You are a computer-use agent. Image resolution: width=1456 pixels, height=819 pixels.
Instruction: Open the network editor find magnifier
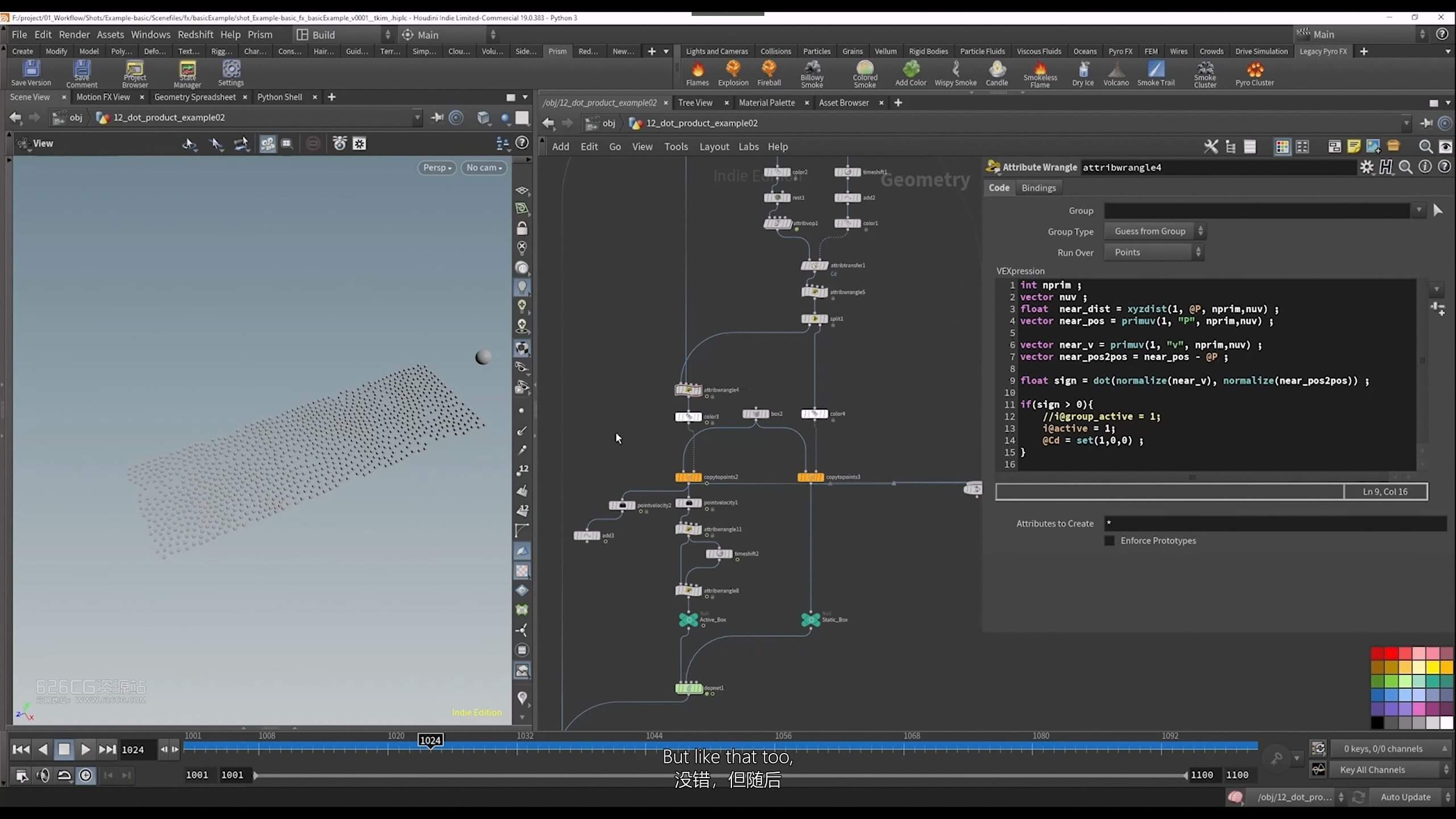coord(1425,147)
